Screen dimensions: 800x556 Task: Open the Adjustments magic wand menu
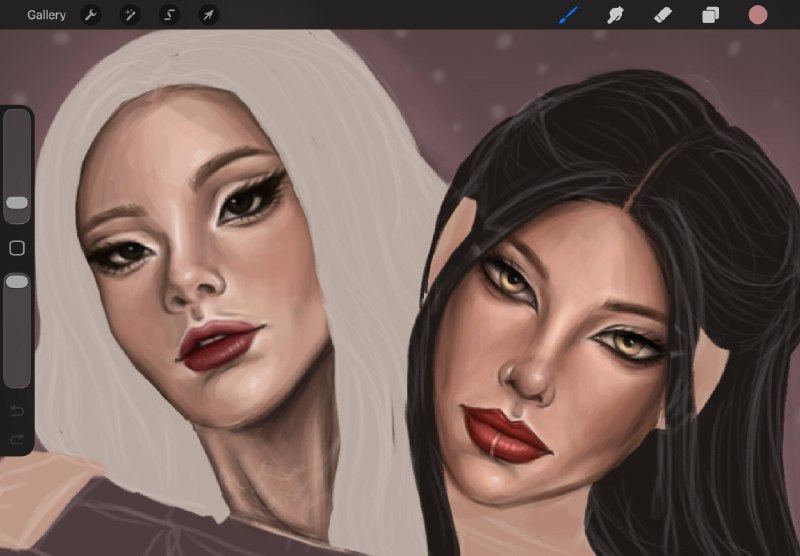tap(130, 15)
